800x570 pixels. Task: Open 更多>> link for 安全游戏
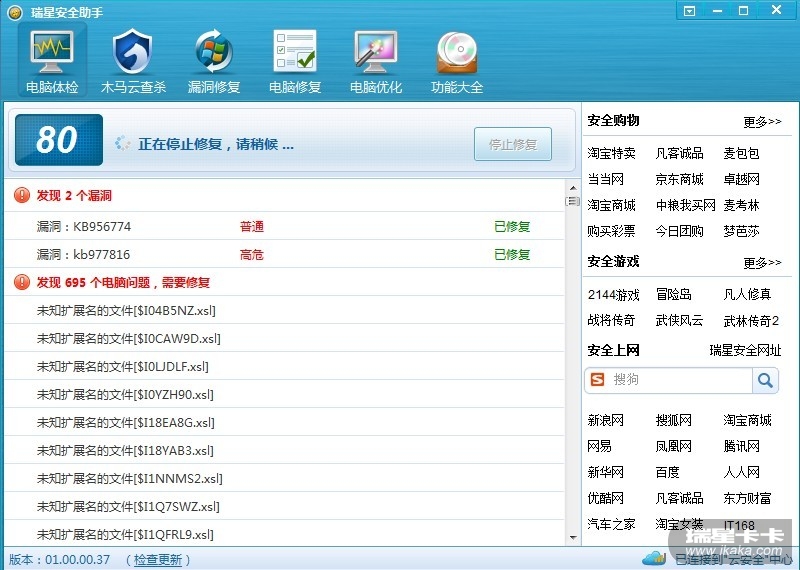762,262
